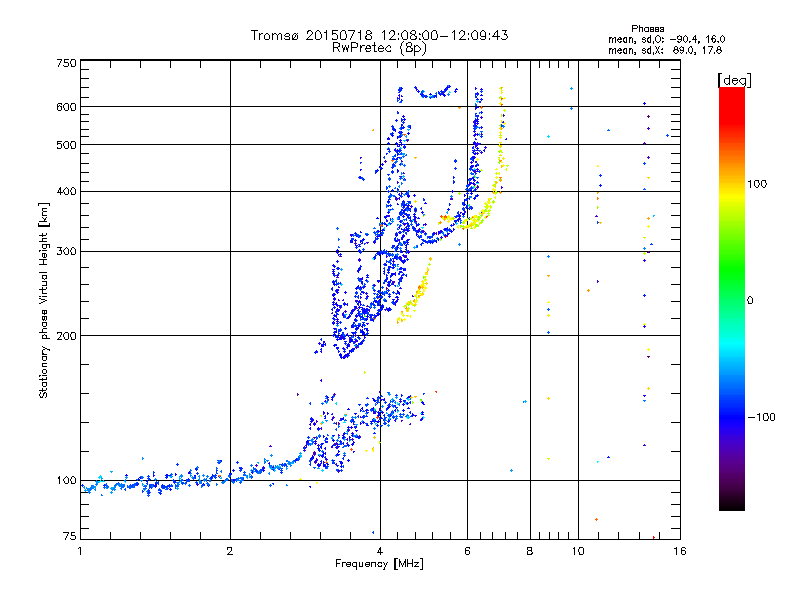Click y-axis tick label '300'

pyautogui.click(x=66, y=252)
